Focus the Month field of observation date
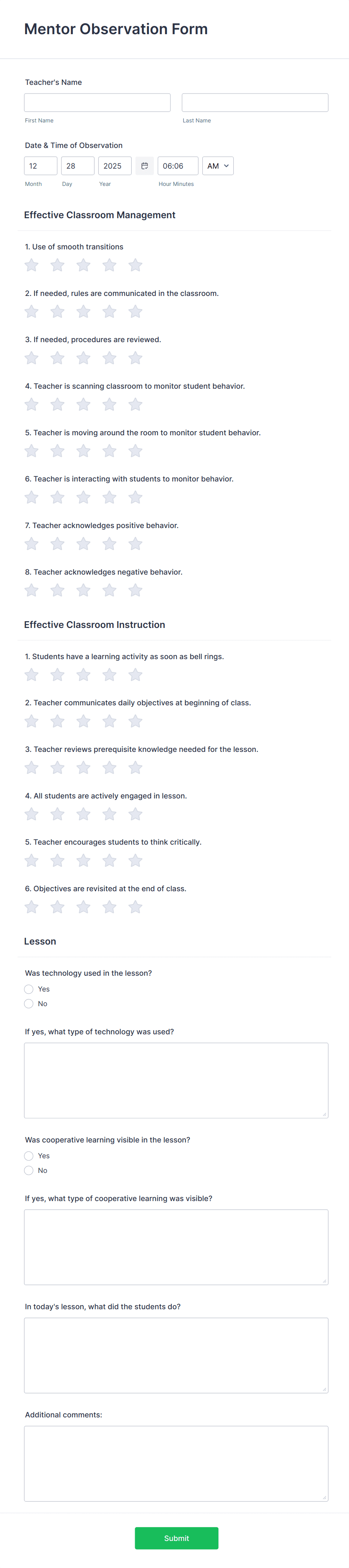This screenshot has height=1568, width=349. coord(40,165)
